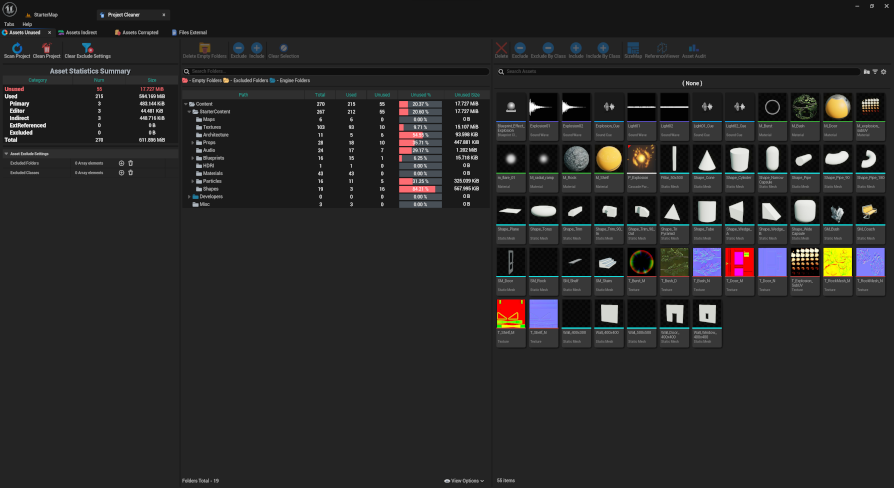Collapse the Asset Exclude Settings section
The width and height of the screenshot is (894, 488).
pos(5,153)
